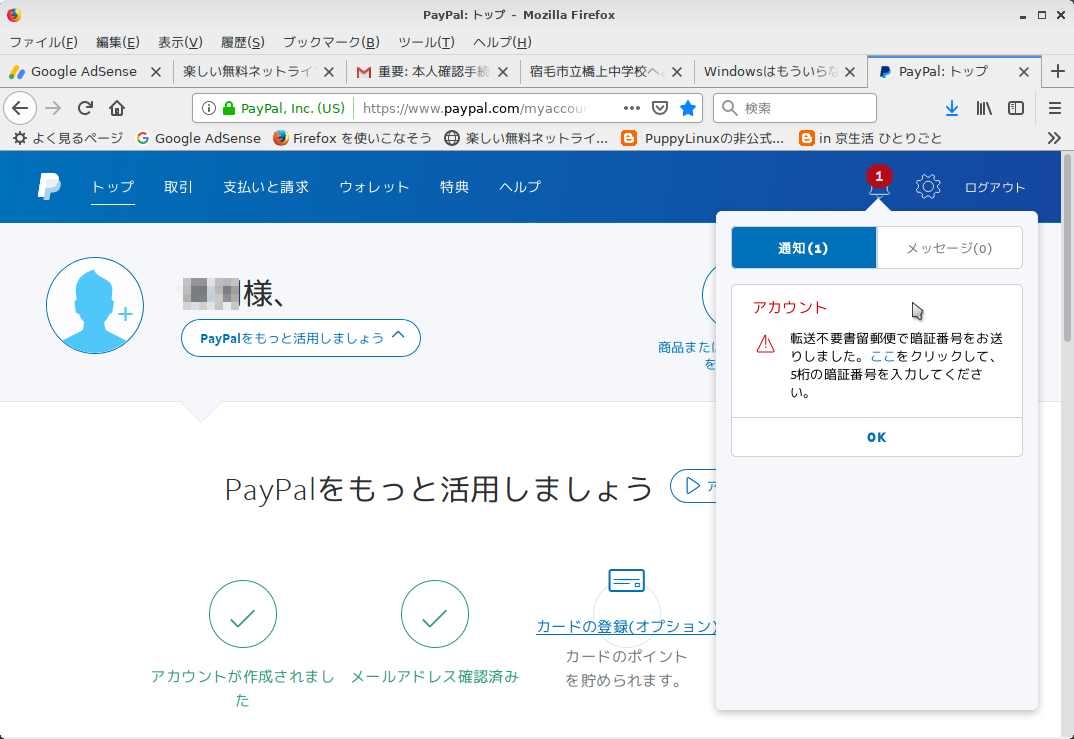Expand the bookmarks overflow chevron

pyautogui.click(x=1052, y=139)
